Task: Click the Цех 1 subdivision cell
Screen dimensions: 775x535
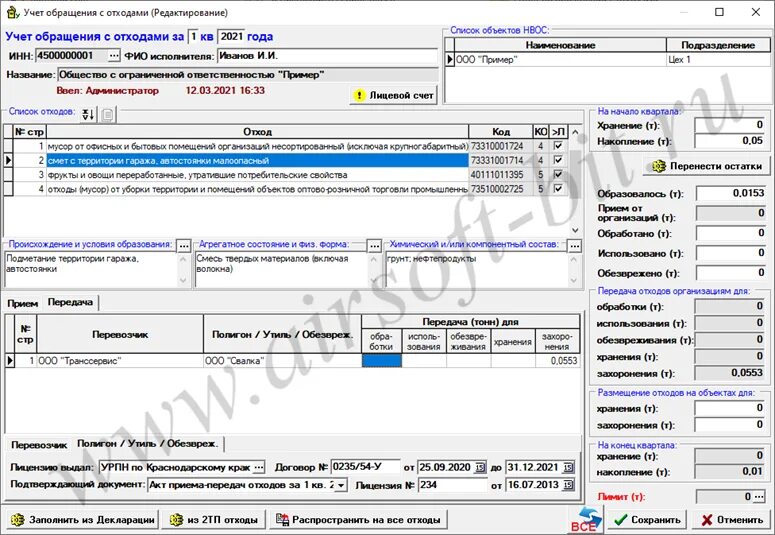Action: [718, 60]
